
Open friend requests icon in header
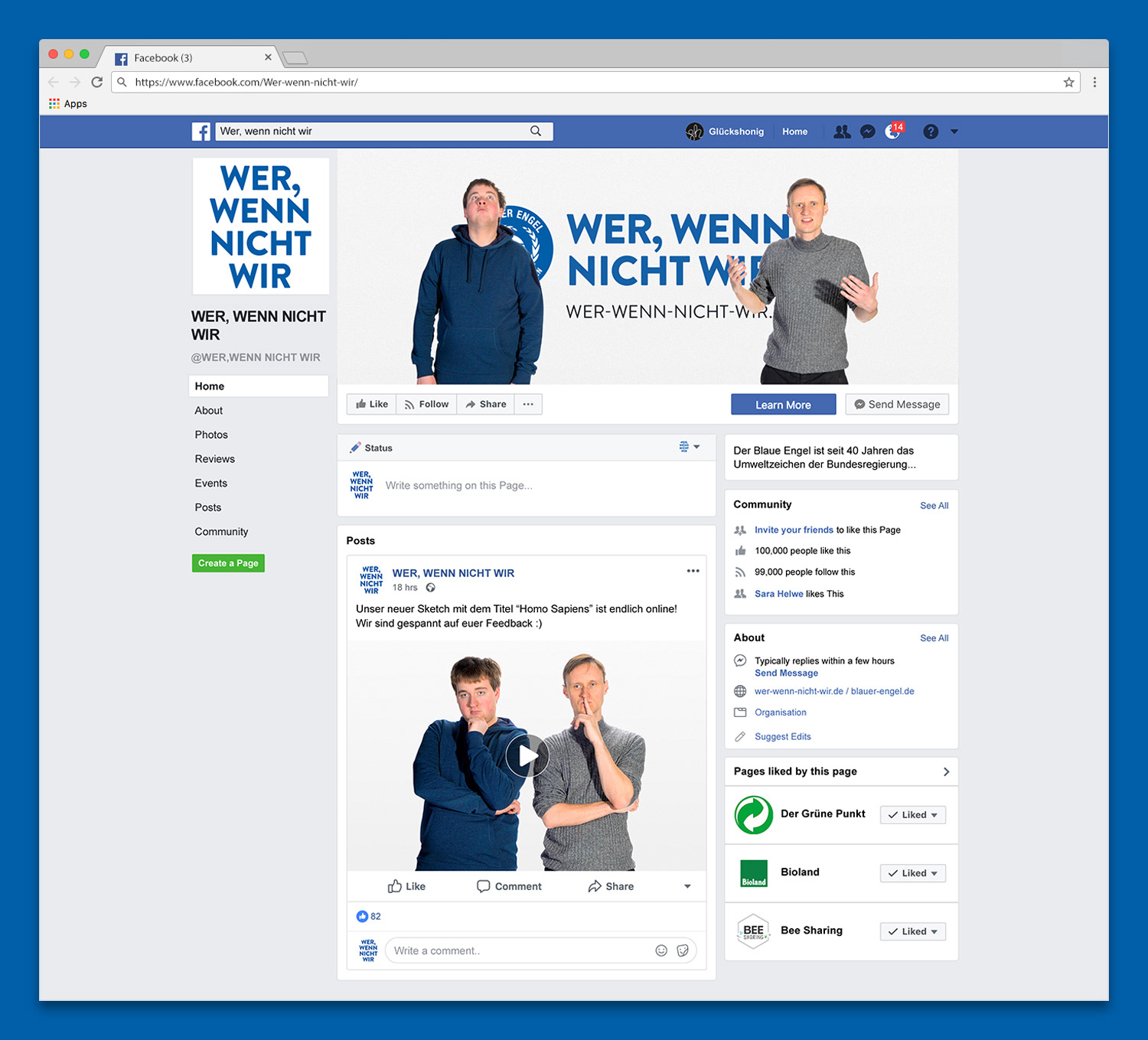pyautogui.click(x=842, y=132)
